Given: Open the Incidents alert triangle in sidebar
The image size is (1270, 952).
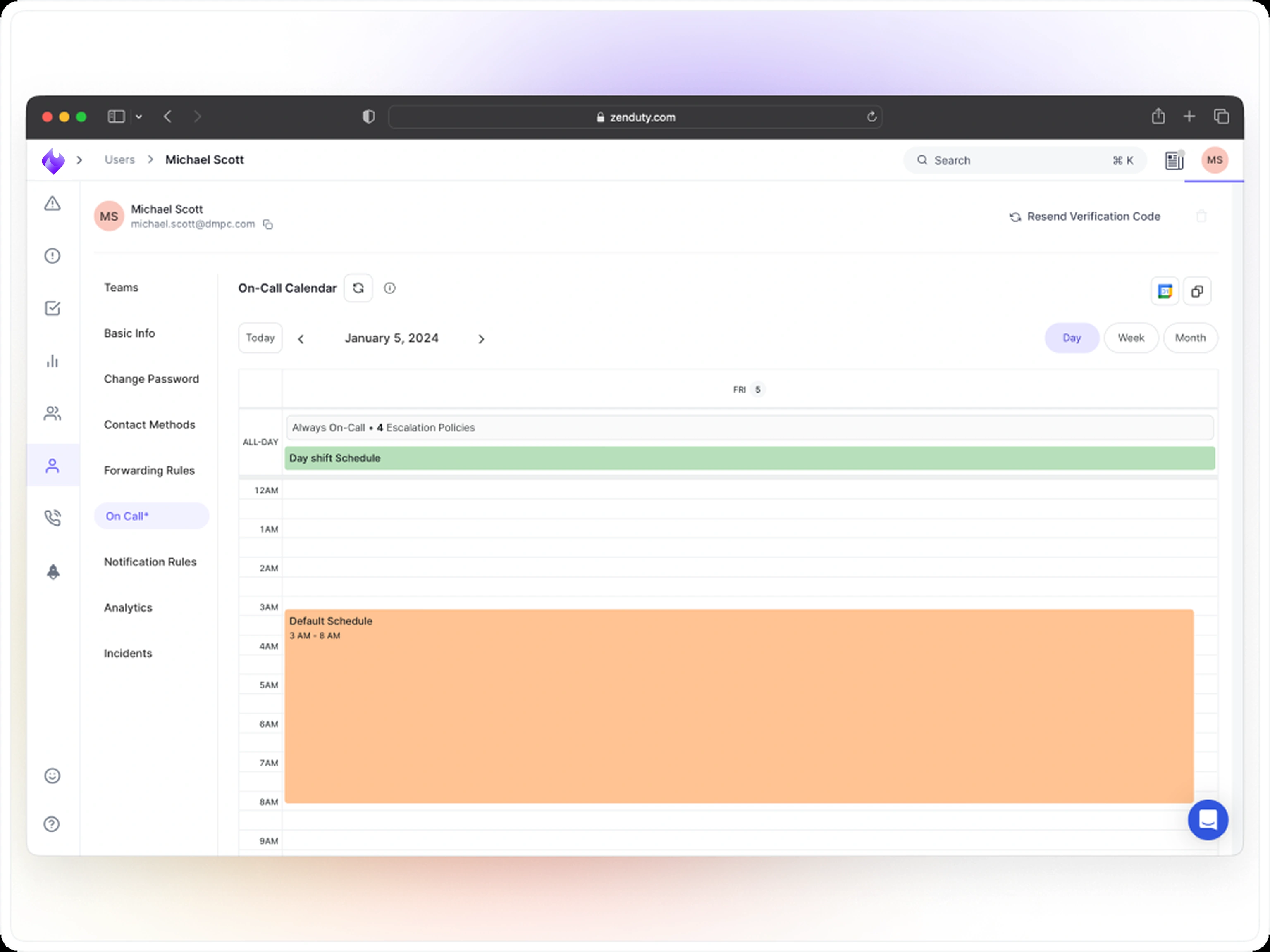Looking at the screenshot, I should [52, 204].
